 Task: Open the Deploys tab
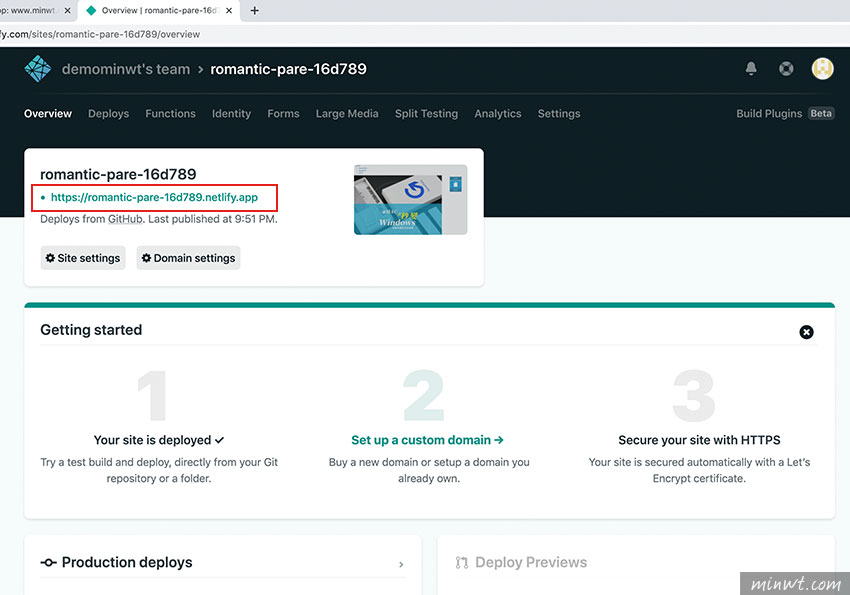108,113
